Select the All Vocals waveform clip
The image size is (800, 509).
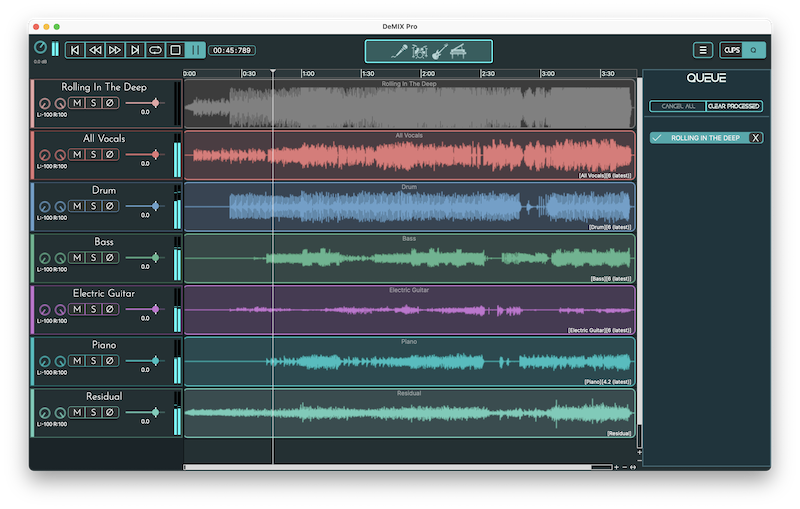click(x=409, y=155)
